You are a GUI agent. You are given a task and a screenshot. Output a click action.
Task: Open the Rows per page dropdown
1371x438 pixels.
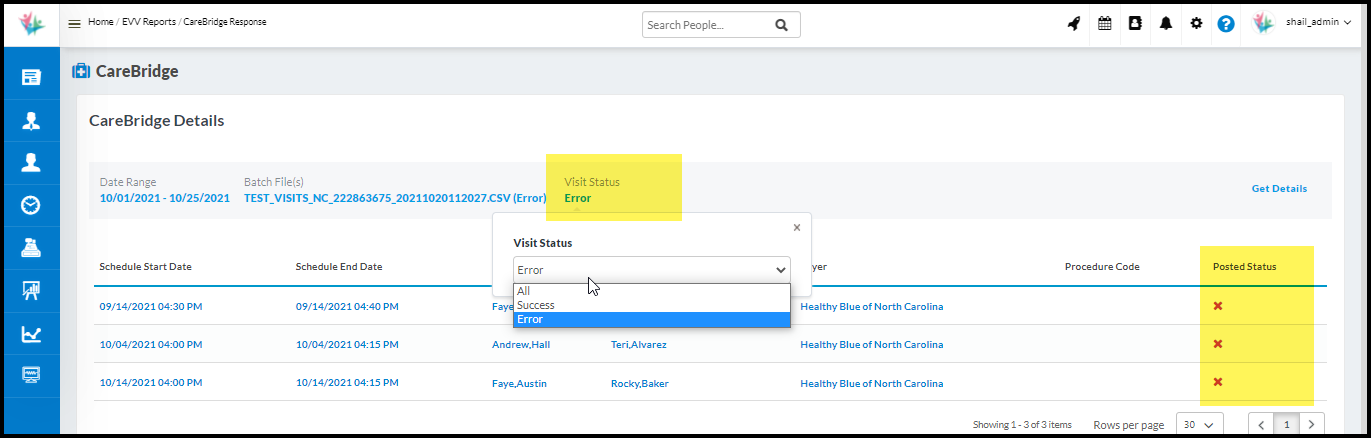(x=1199, y=425)
